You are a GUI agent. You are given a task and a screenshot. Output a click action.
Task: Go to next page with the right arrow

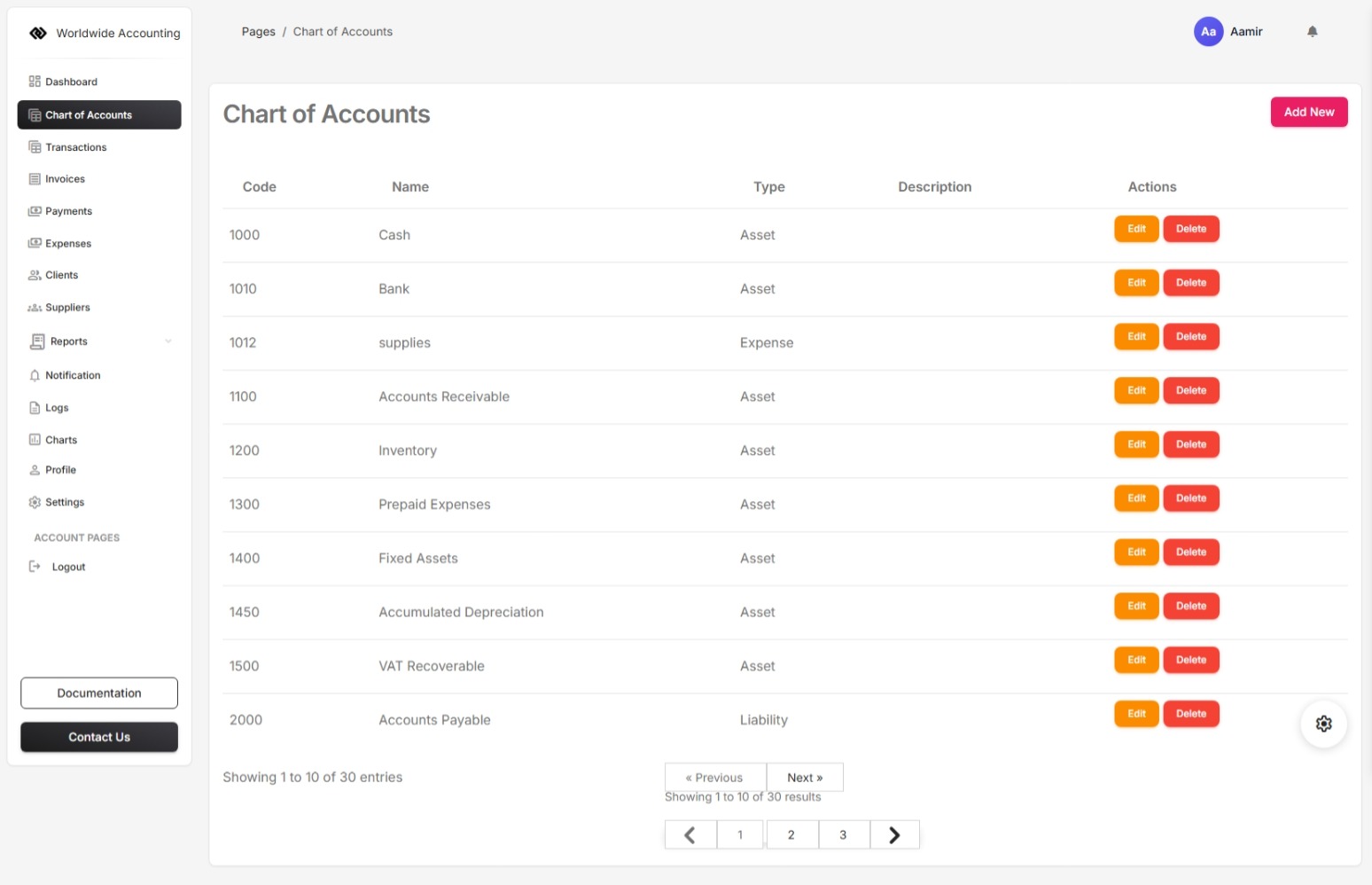pos(893,834)
